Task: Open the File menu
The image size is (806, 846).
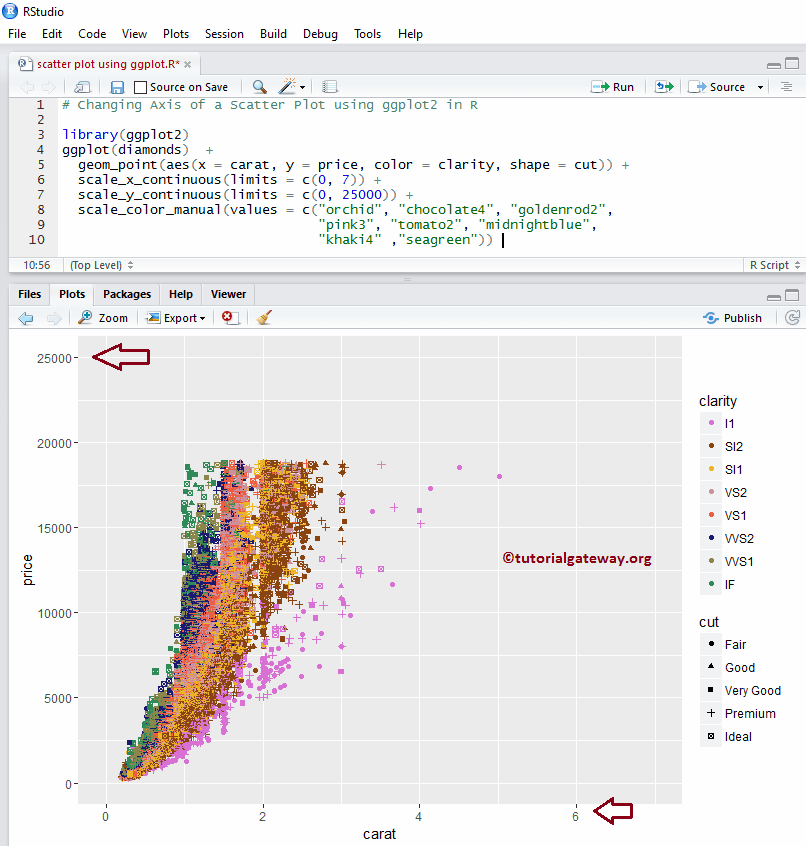Action: click(17, 34)
